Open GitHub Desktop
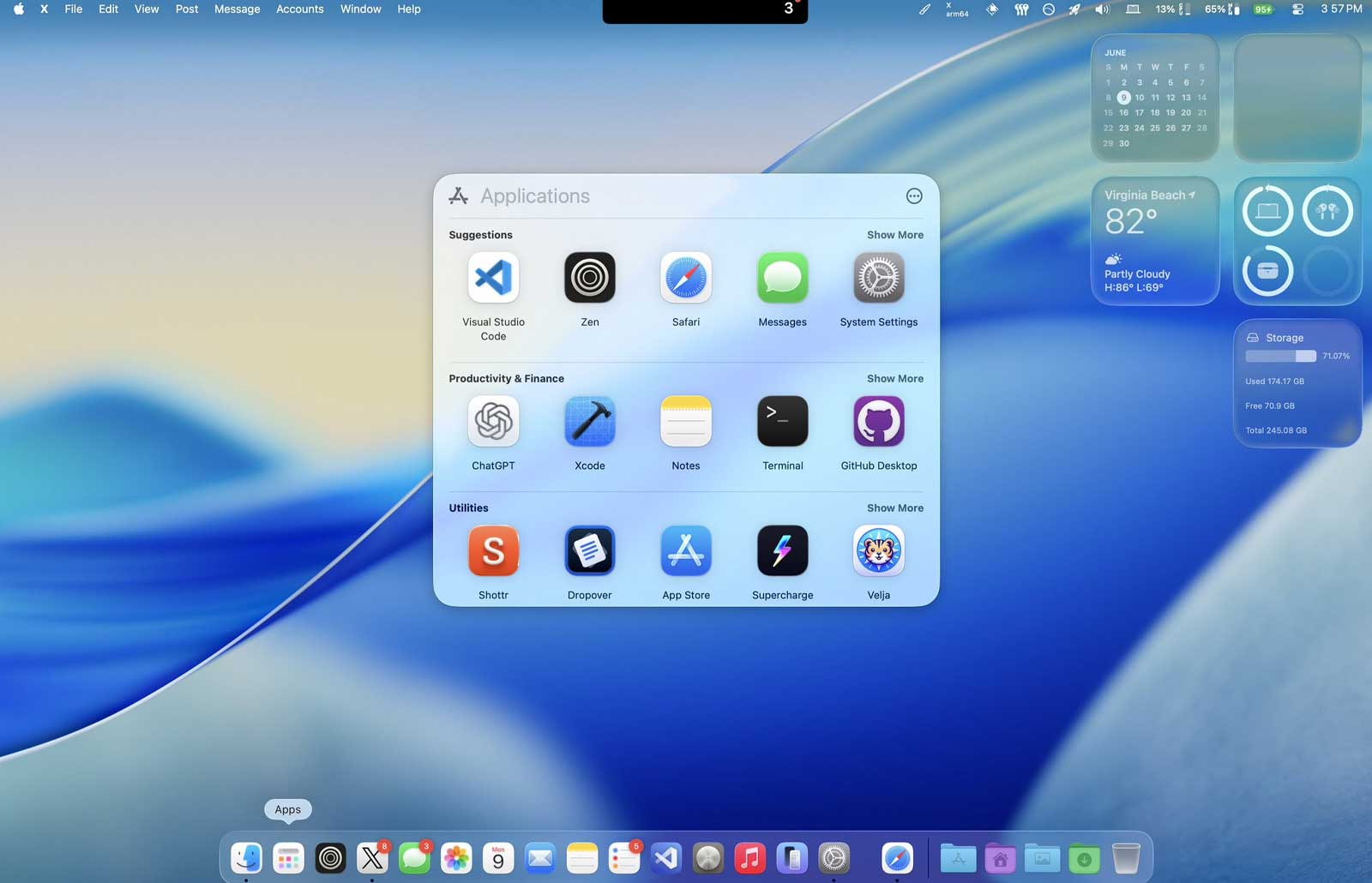The height and width of the screenshot is (883, 1372). click(879, 421)
